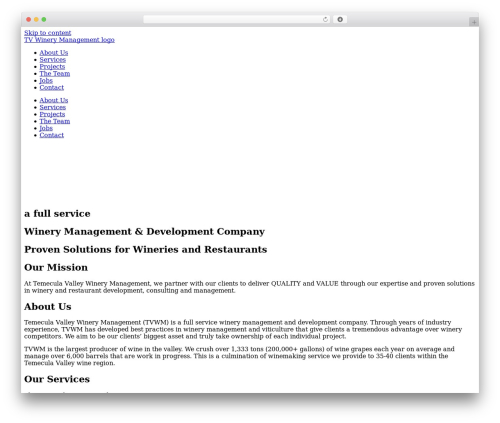Image resolution: width=500 pixels, height=423 pixels.
Task: Open Services in the first menu list
Action: pyautogui.click(x=53, y=60)
